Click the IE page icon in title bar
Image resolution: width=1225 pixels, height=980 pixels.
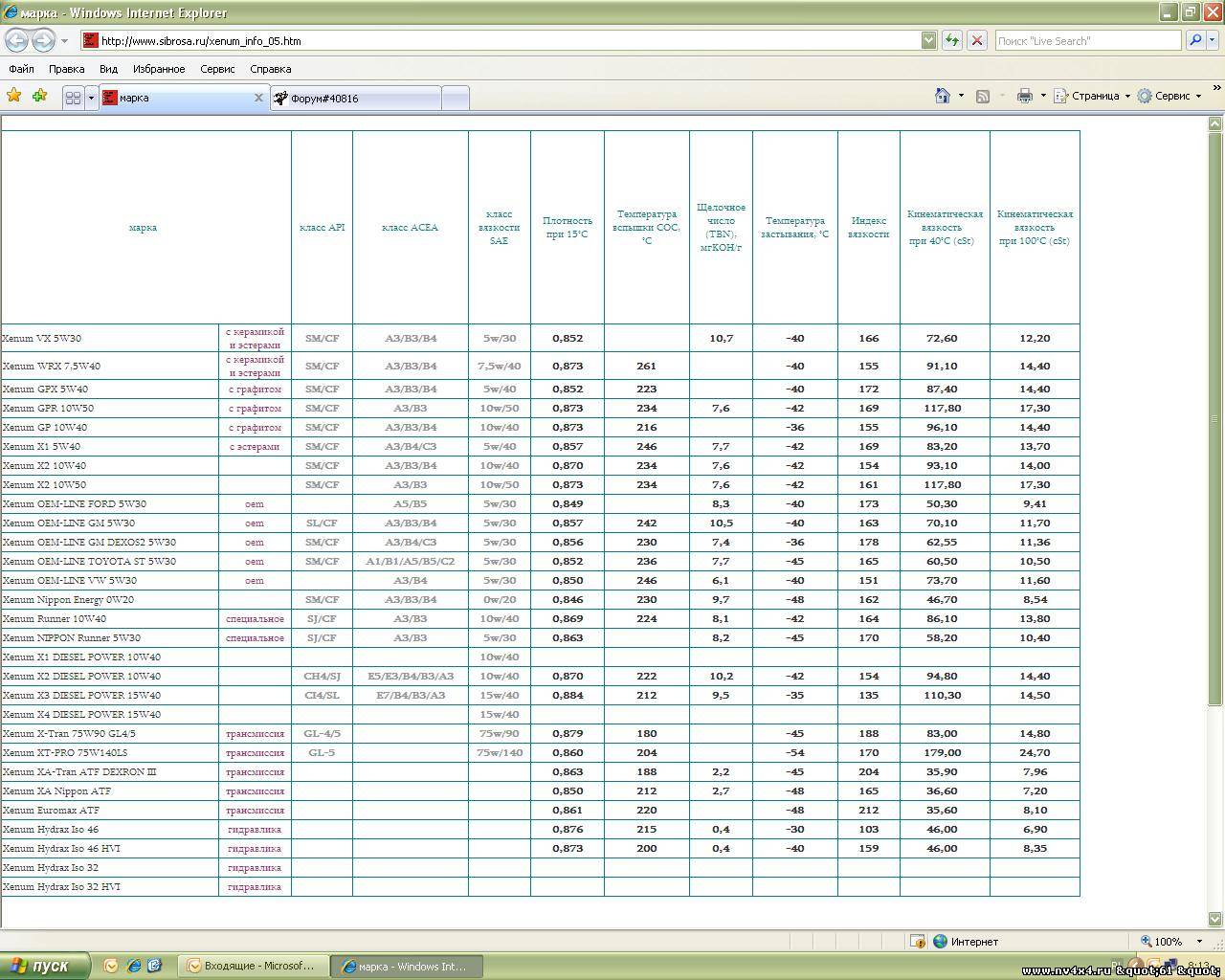click(11, 12)
